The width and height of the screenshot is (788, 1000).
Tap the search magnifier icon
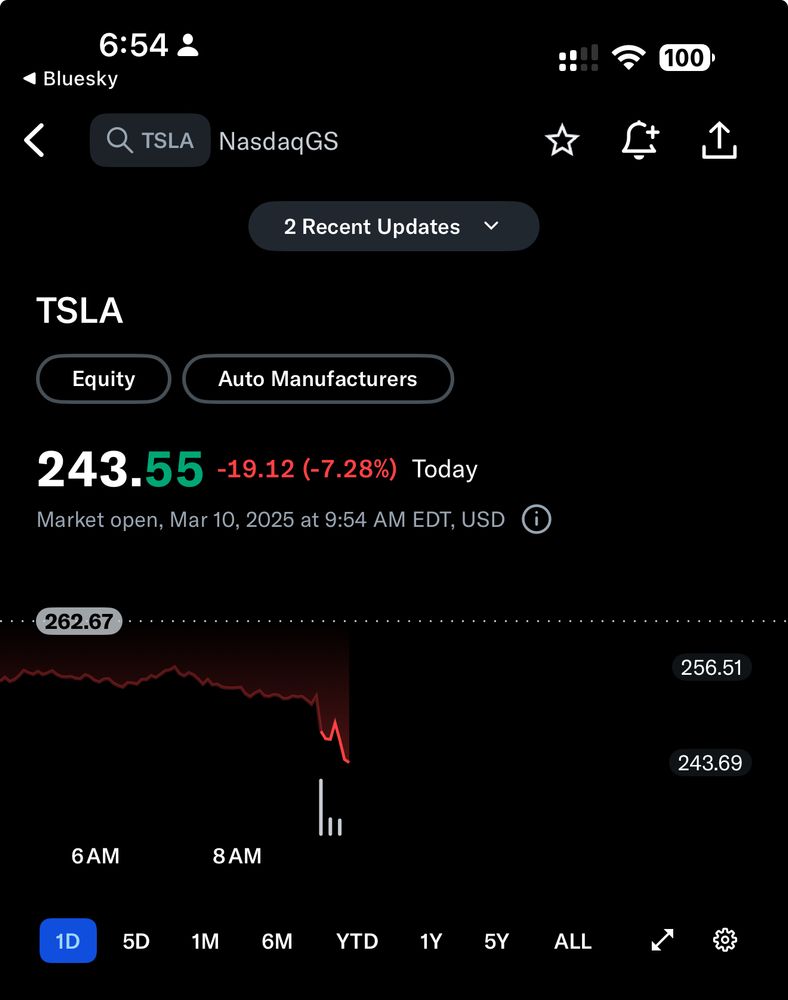click(x=120, y=140)
